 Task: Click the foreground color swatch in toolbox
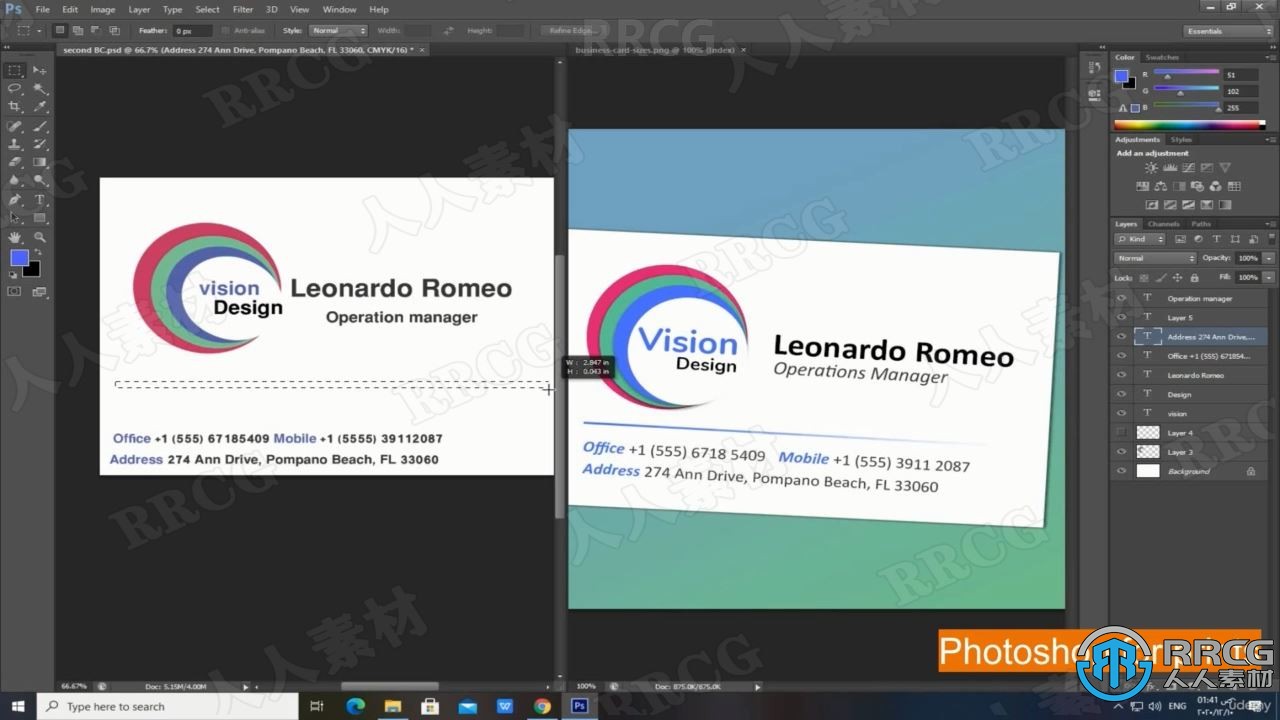click(19, 258)
